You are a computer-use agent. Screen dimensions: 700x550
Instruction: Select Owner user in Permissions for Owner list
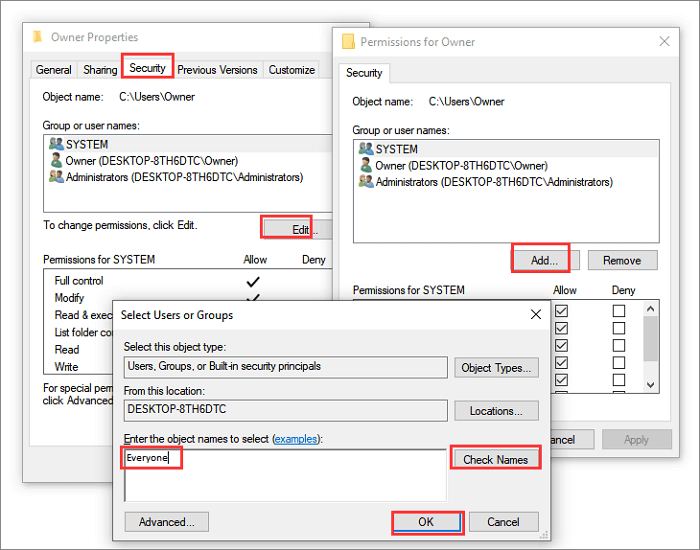pyautogui.click(x=461, y=166)
